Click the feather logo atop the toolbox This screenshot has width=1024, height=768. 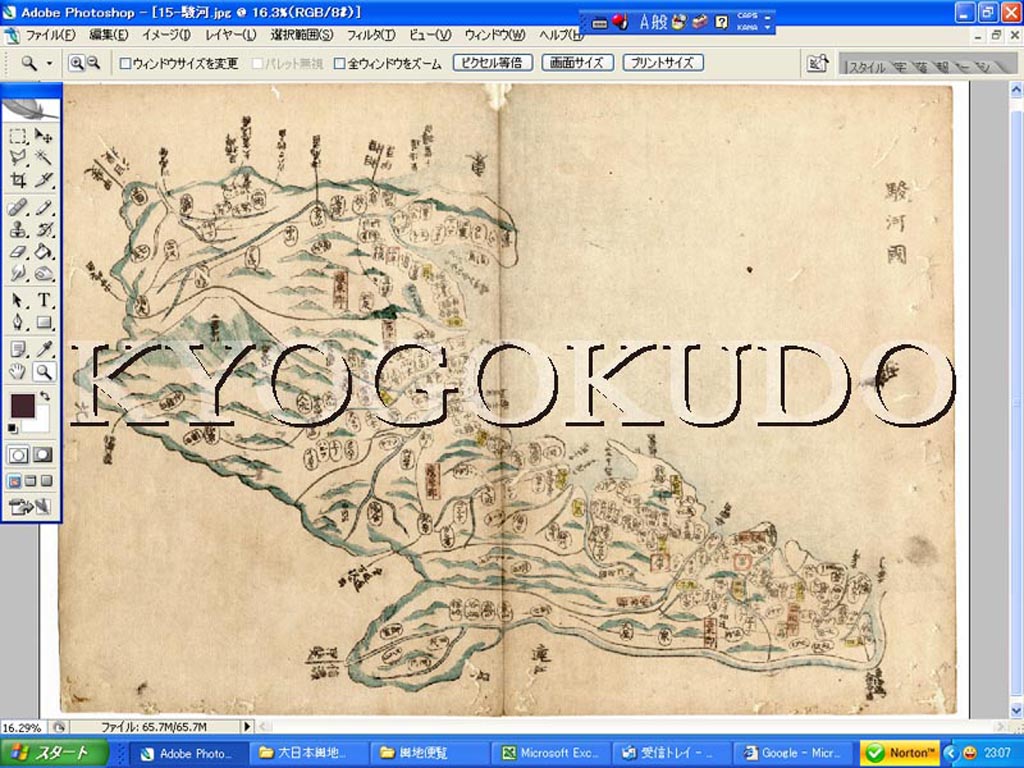click(x=30, y=108)
